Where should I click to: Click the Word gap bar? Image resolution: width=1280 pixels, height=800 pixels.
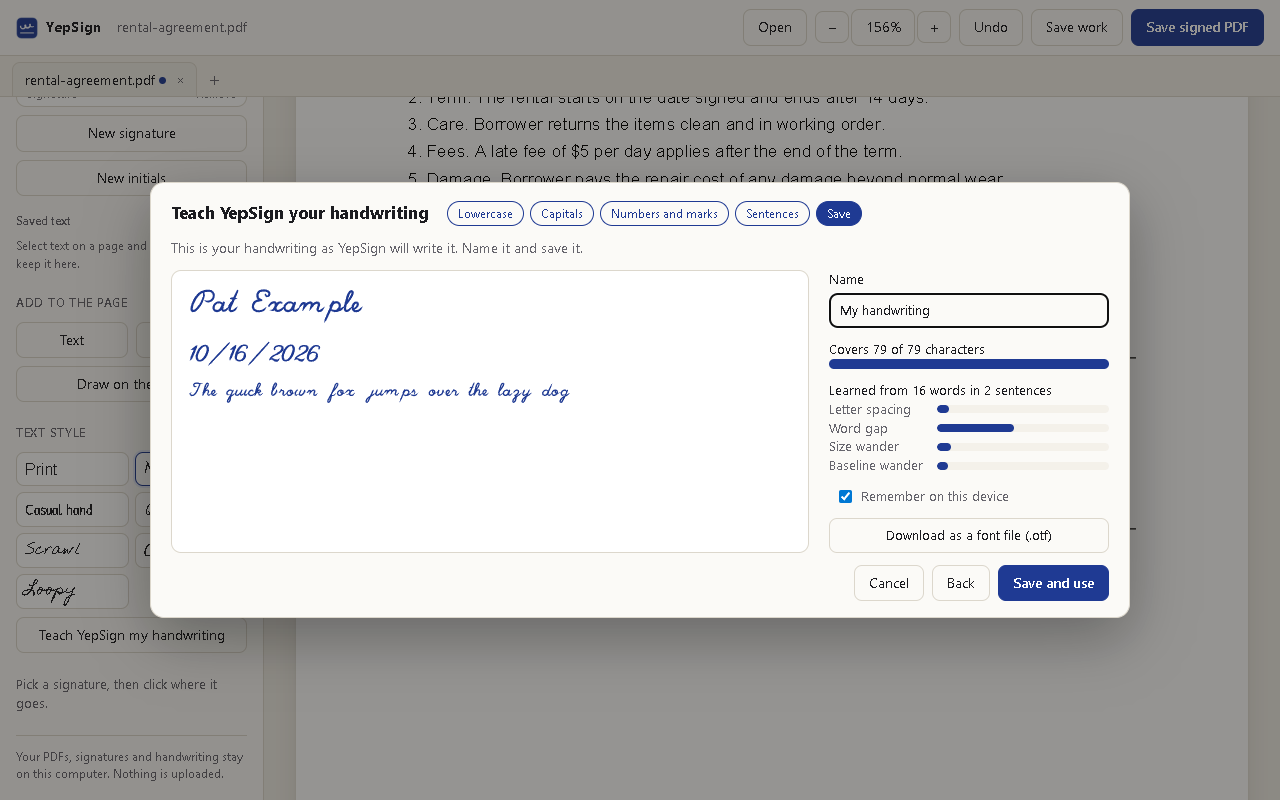pyautogui.click(x=1023, y=428)
